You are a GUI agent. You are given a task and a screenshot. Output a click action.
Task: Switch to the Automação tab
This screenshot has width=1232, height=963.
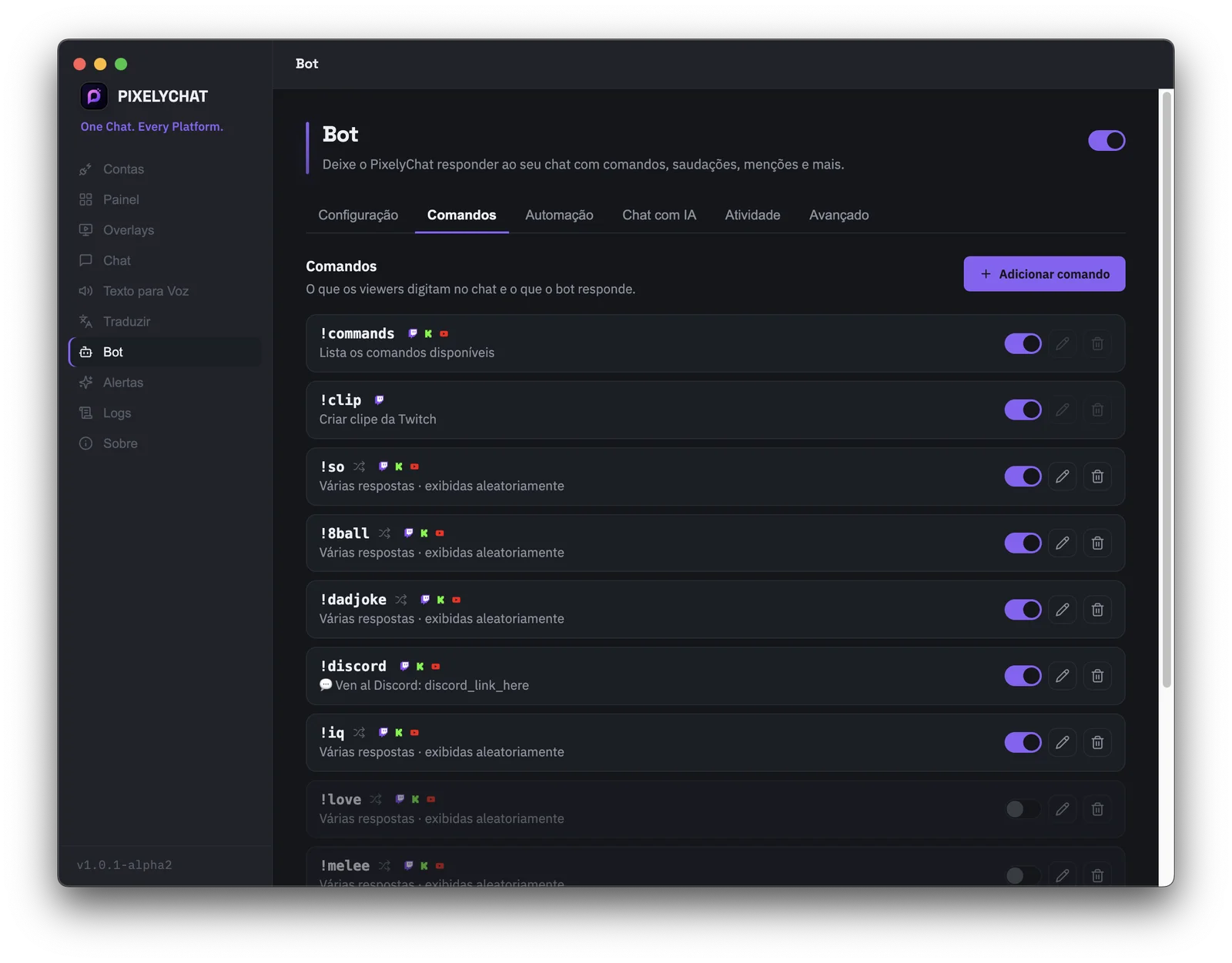point(559,215)
